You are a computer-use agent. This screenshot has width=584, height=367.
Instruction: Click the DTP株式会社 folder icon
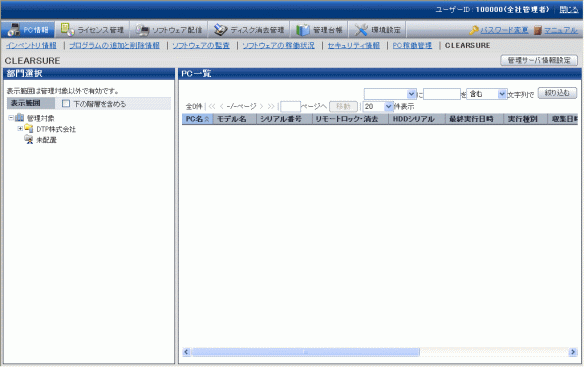click(29, 129)
